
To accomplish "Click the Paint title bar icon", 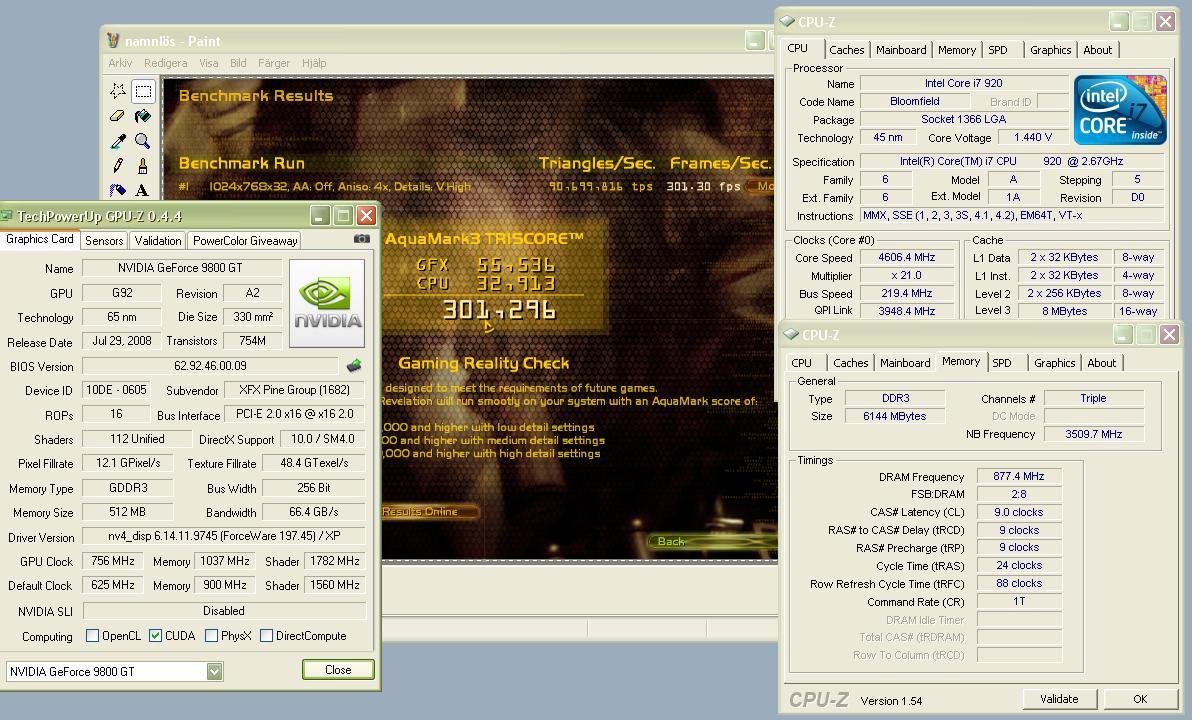I will tap(113, 40).
